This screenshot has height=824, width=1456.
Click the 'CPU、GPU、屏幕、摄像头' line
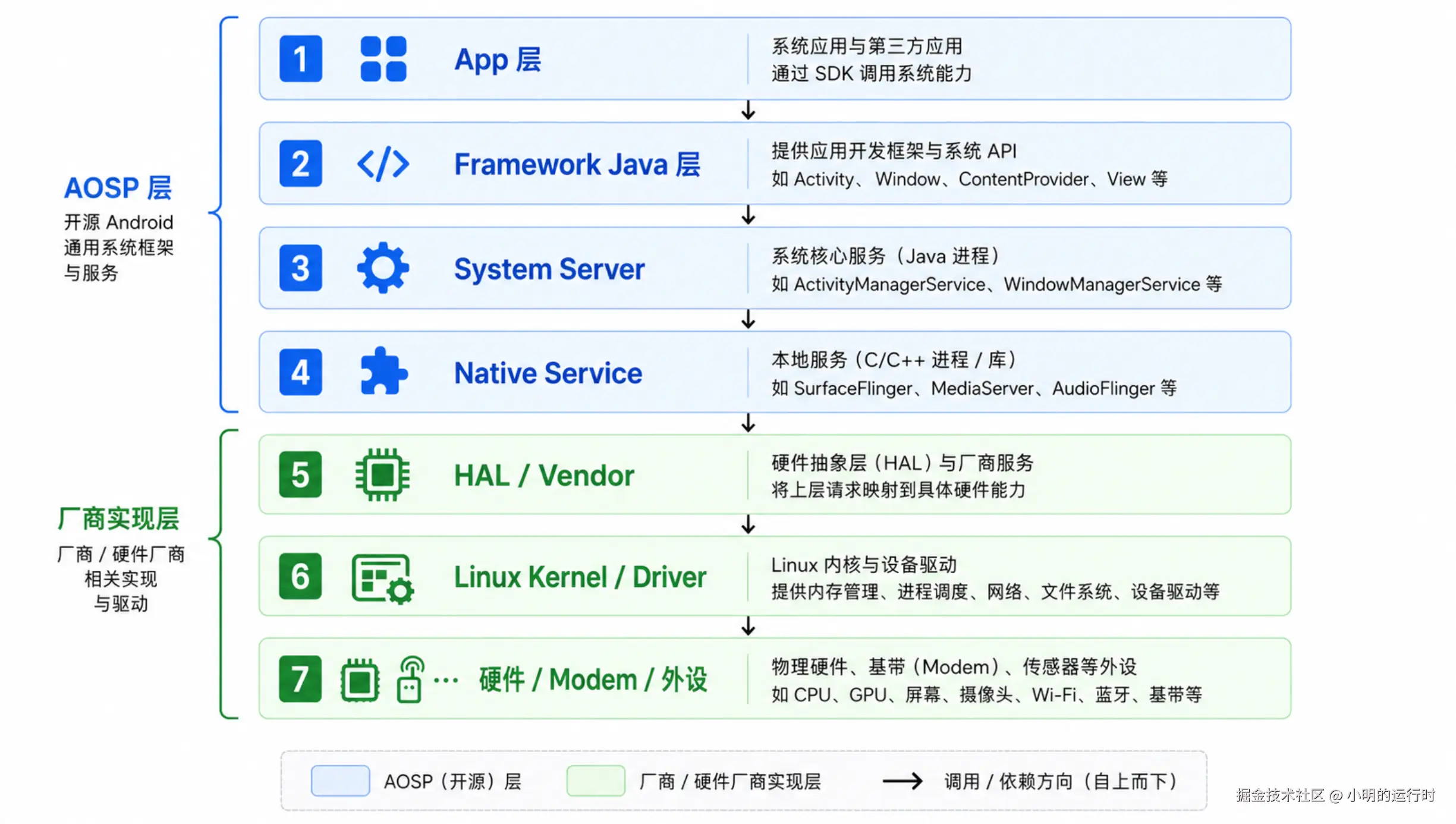click(987, 694)
